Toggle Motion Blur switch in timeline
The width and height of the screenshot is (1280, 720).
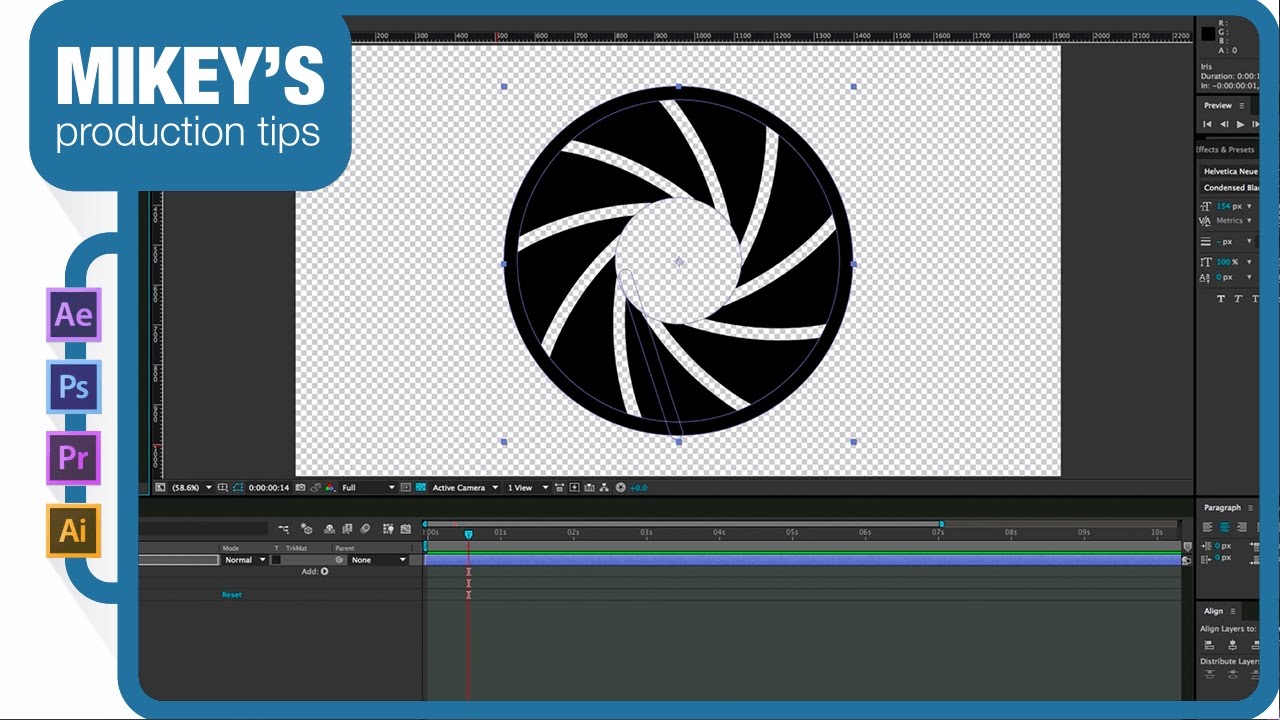365,529
